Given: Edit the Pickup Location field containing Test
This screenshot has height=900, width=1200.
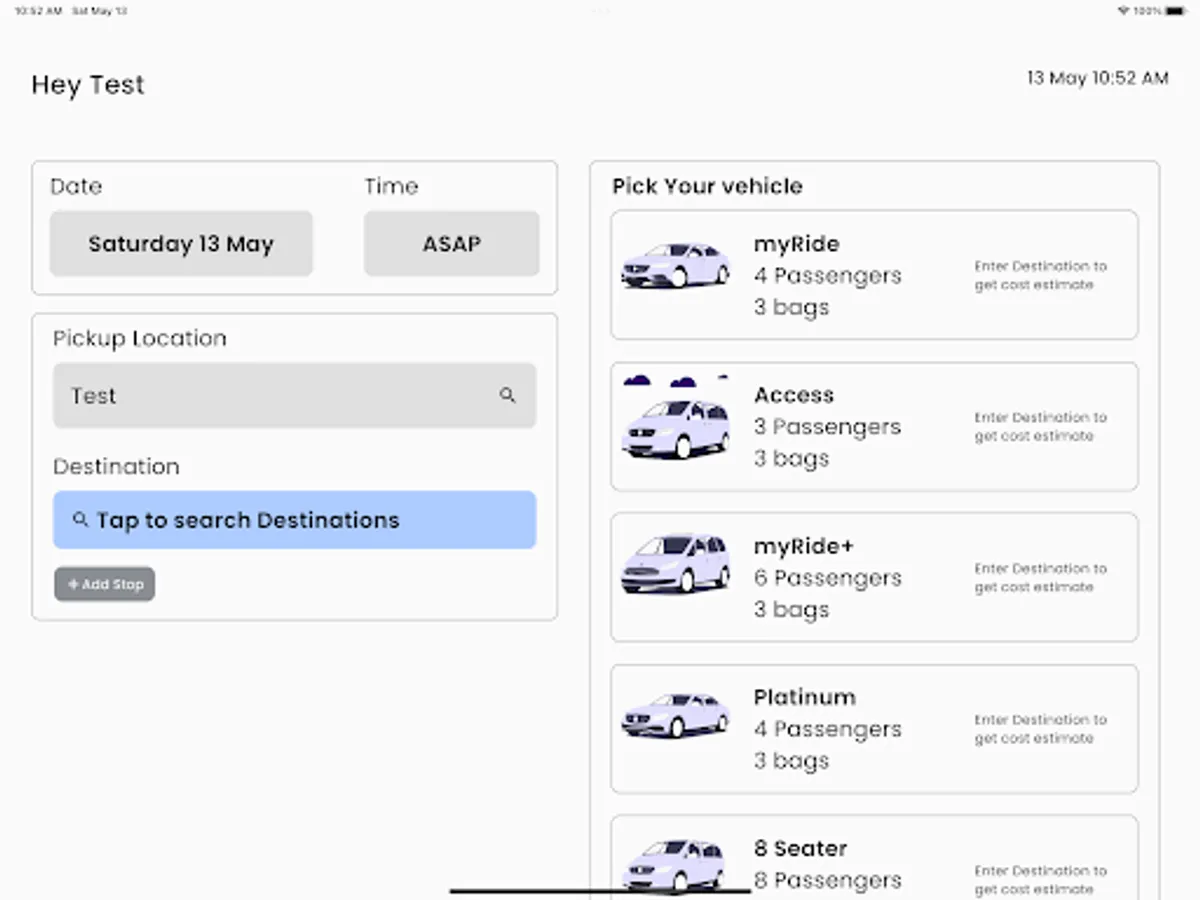Looking at the screenshot, I should (280, 395).
